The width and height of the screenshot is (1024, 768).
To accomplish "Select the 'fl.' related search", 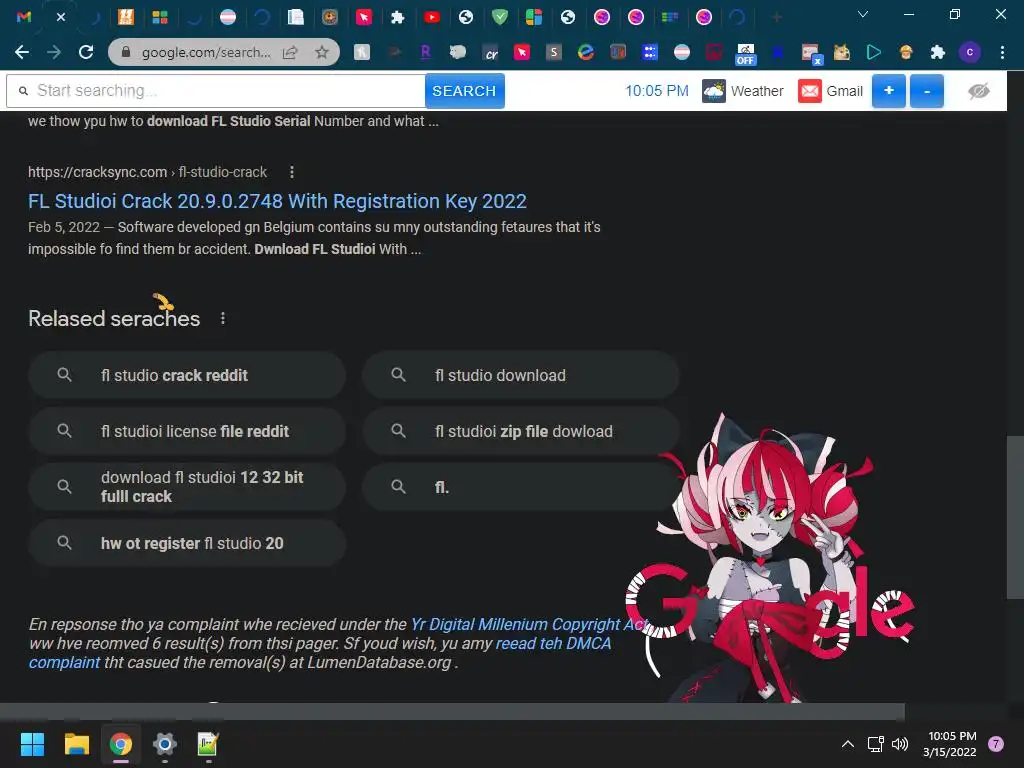I will click(520, 487).
